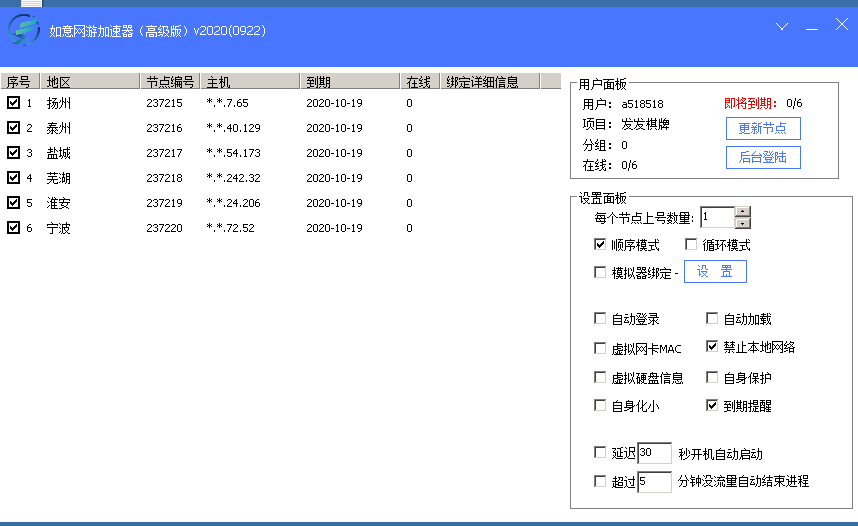Decrease 每个节点上号数量 with down arrow
Image resolution: width=858 pixels, height=526 pixels.
point(743,223)
